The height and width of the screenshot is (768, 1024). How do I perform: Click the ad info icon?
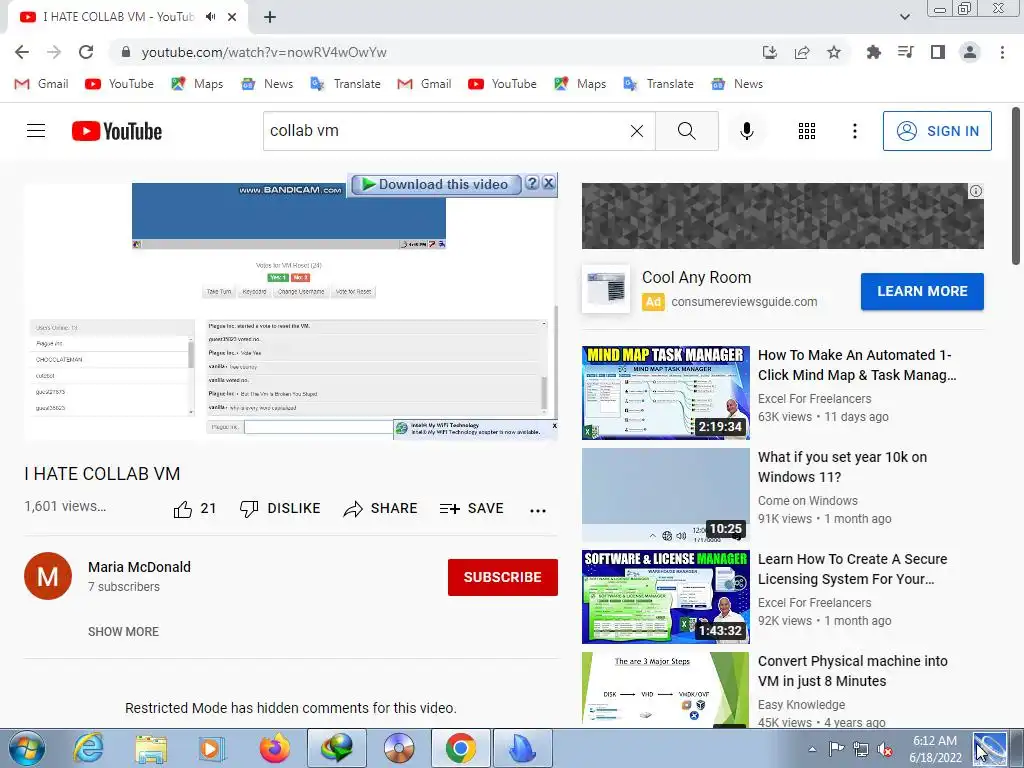point(976,191)
